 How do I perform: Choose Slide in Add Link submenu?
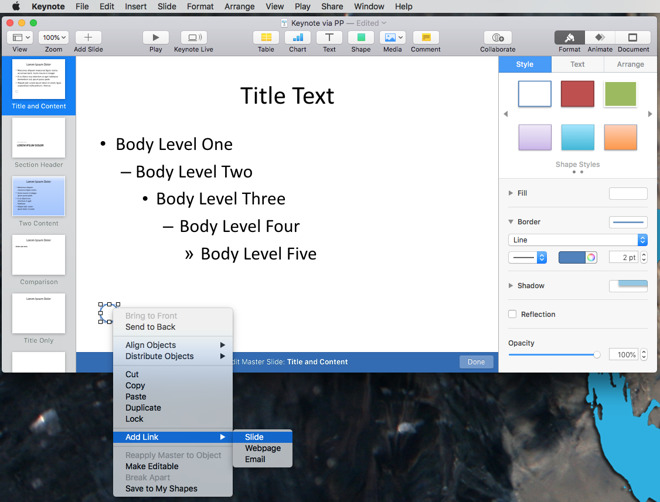263,437
